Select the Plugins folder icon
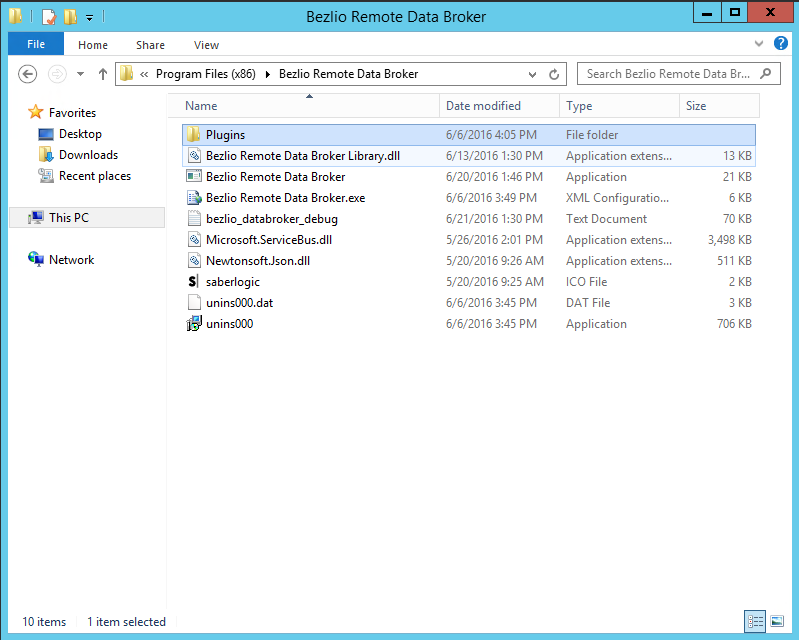The width and height of the screenshot is (799, 640). coord(194,135)
